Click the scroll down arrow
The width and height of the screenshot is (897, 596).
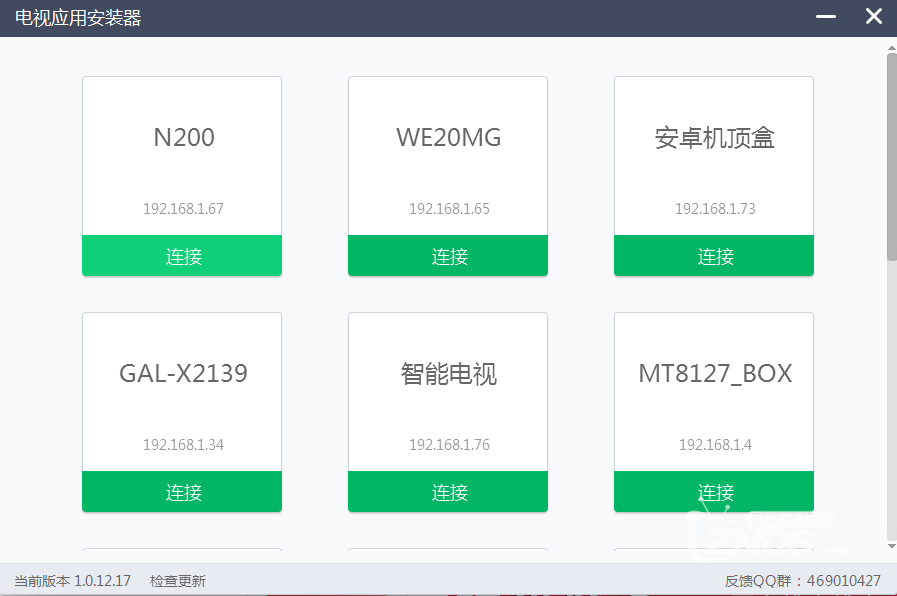click(x=891, y=546)
